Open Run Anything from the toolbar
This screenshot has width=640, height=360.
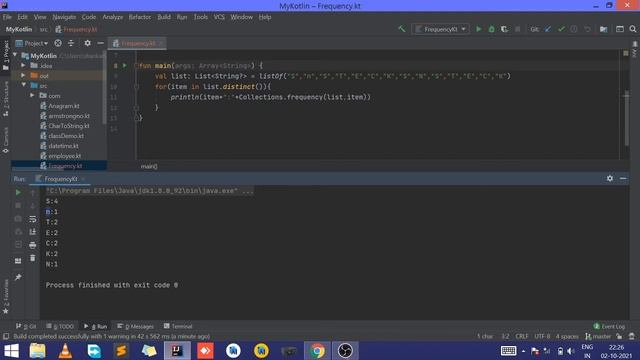pos(620,29)
